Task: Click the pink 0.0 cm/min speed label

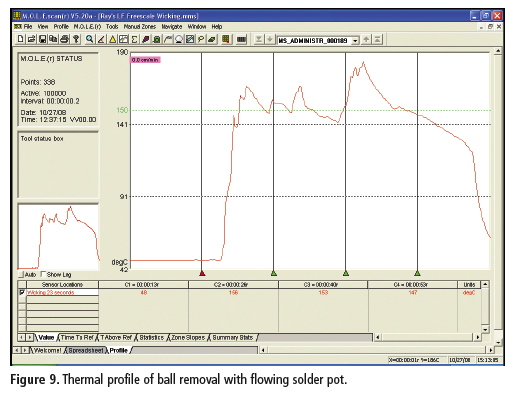Action: [145, 60]
